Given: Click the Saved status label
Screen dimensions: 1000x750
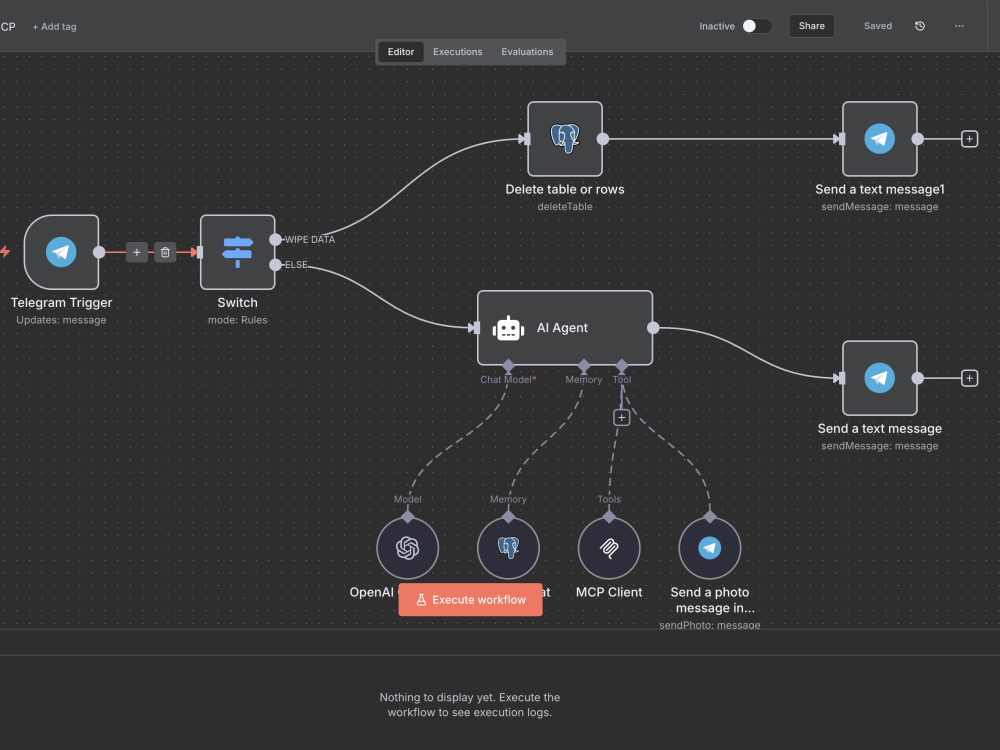Looking at the screenshot, I should (x=878, y=26).
